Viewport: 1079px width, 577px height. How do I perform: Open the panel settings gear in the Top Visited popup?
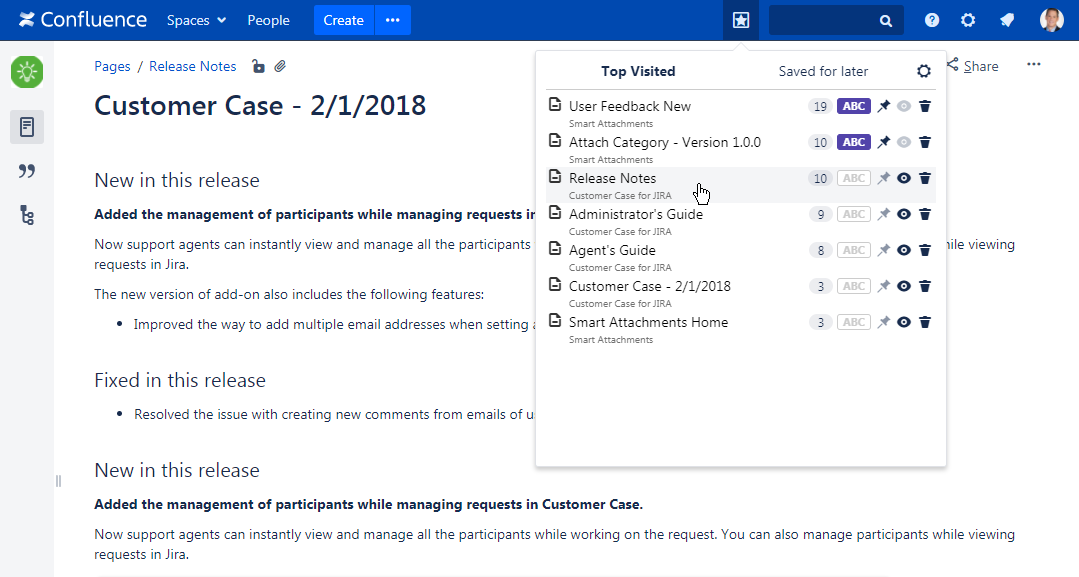924,71
